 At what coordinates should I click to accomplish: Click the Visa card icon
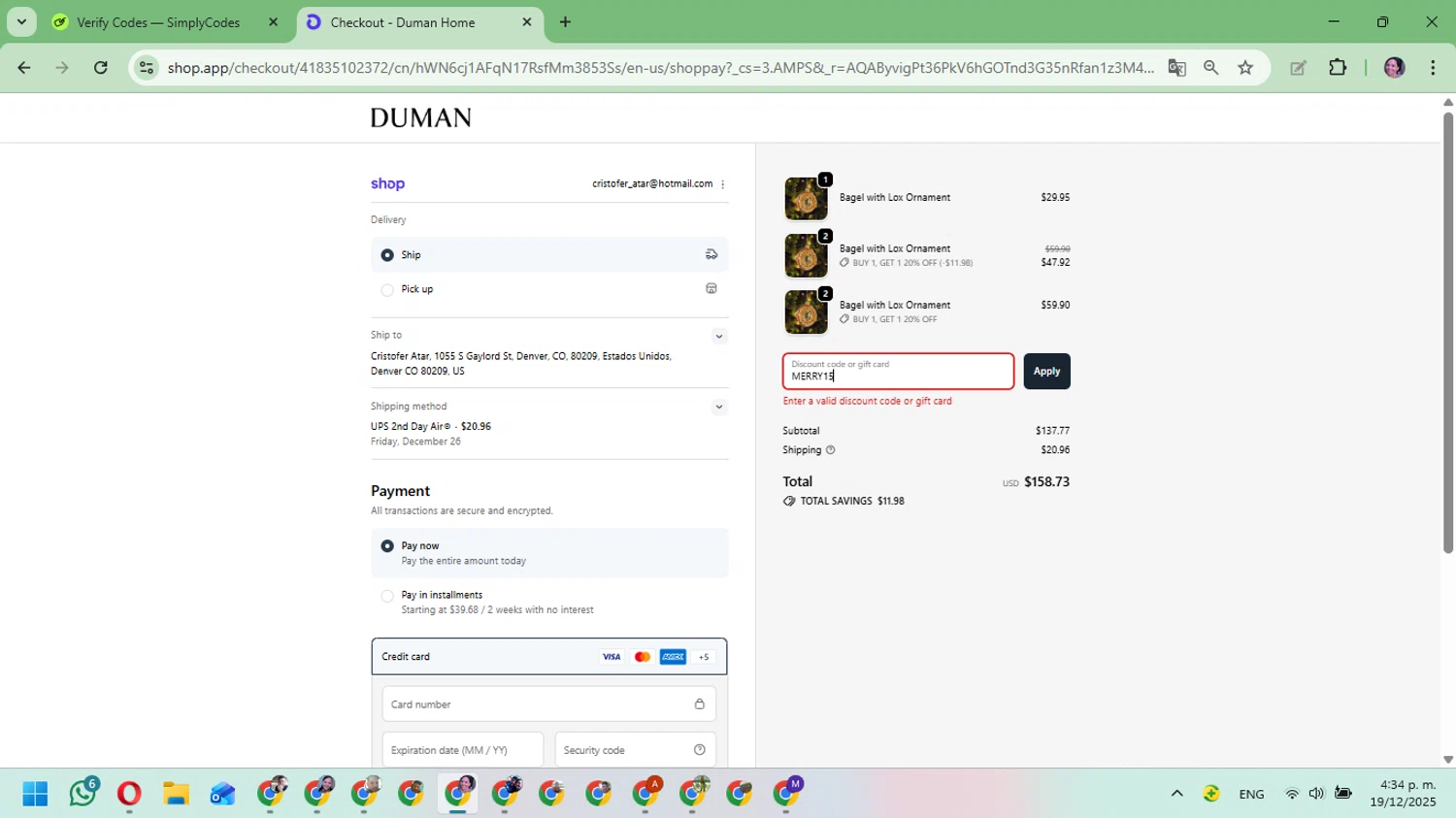[612, 657]
